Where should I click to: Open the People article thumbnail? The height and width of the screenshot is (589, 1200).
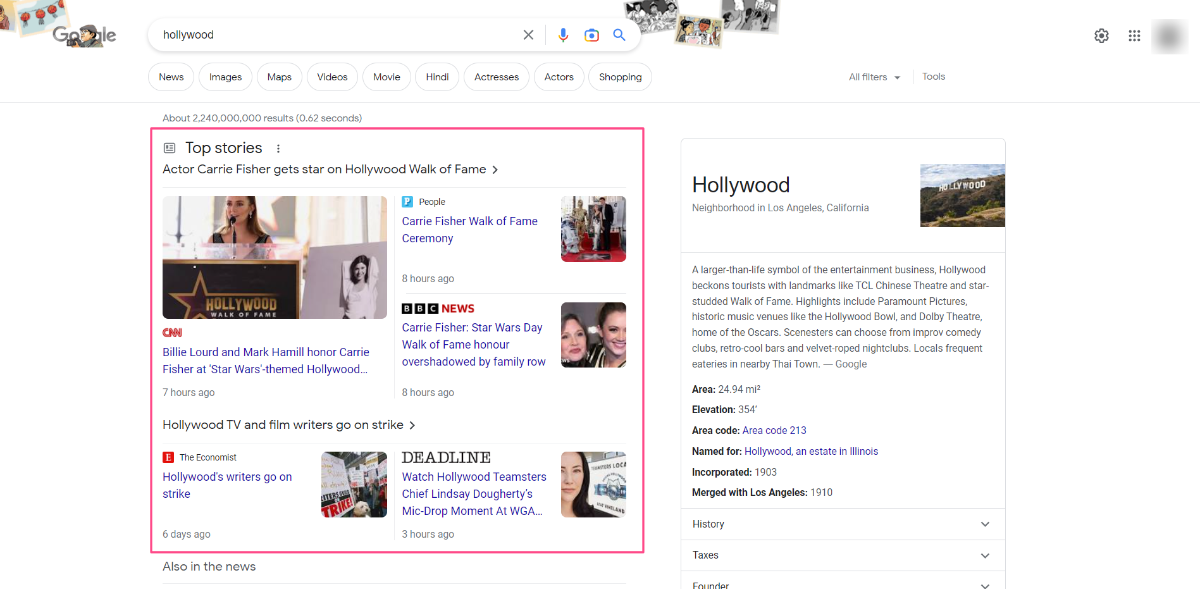point(593,229)
